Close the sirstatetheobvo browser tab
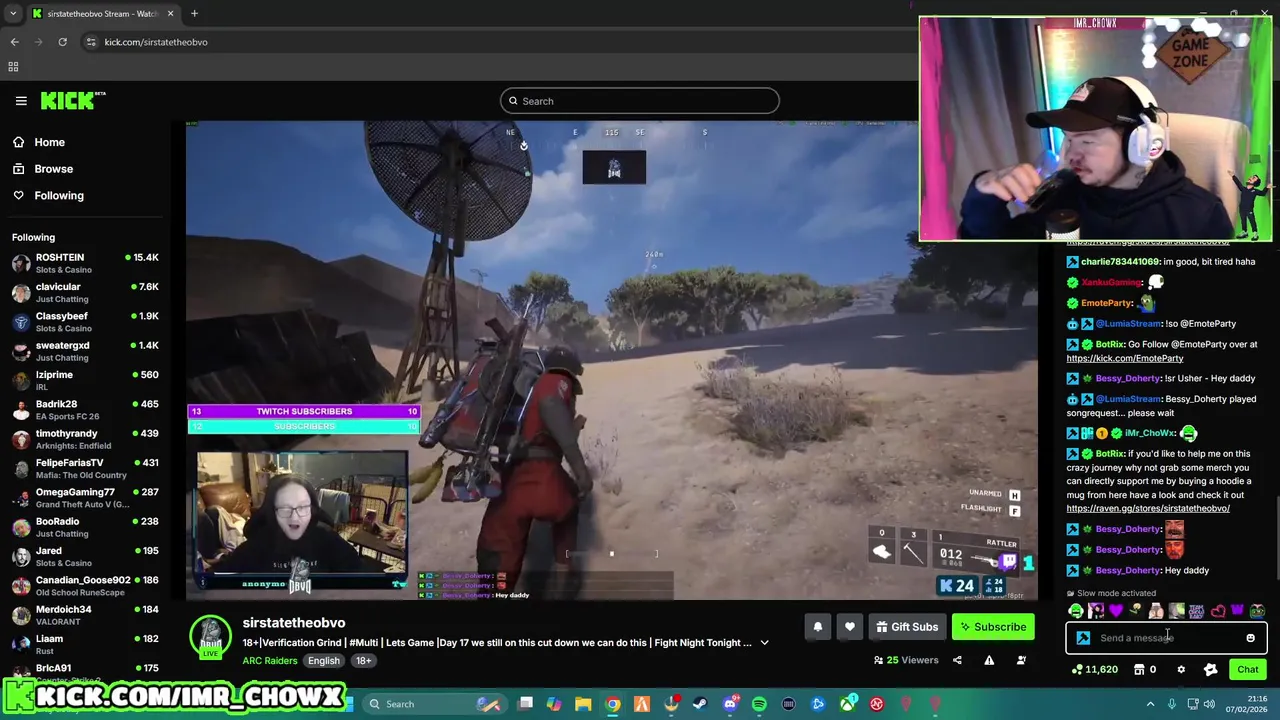Screen dimensions: 1280x720 click(170, 14)
